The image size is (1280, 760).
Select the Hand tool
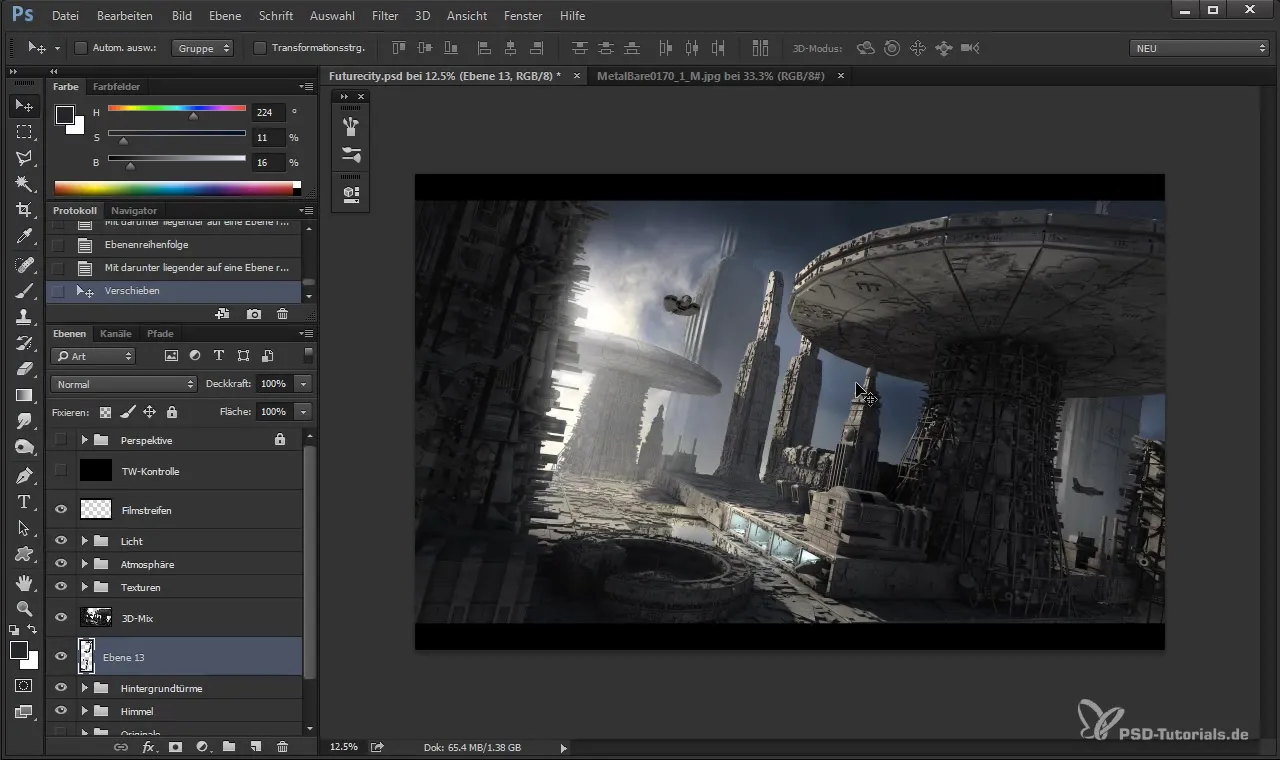pos(25,582)
